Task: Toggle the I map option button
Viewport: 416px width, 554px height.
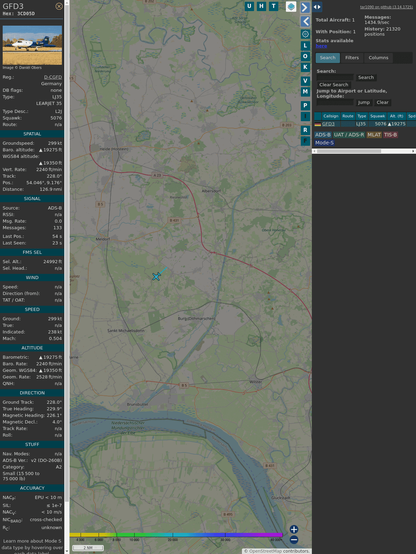Action: coord(305,116)
